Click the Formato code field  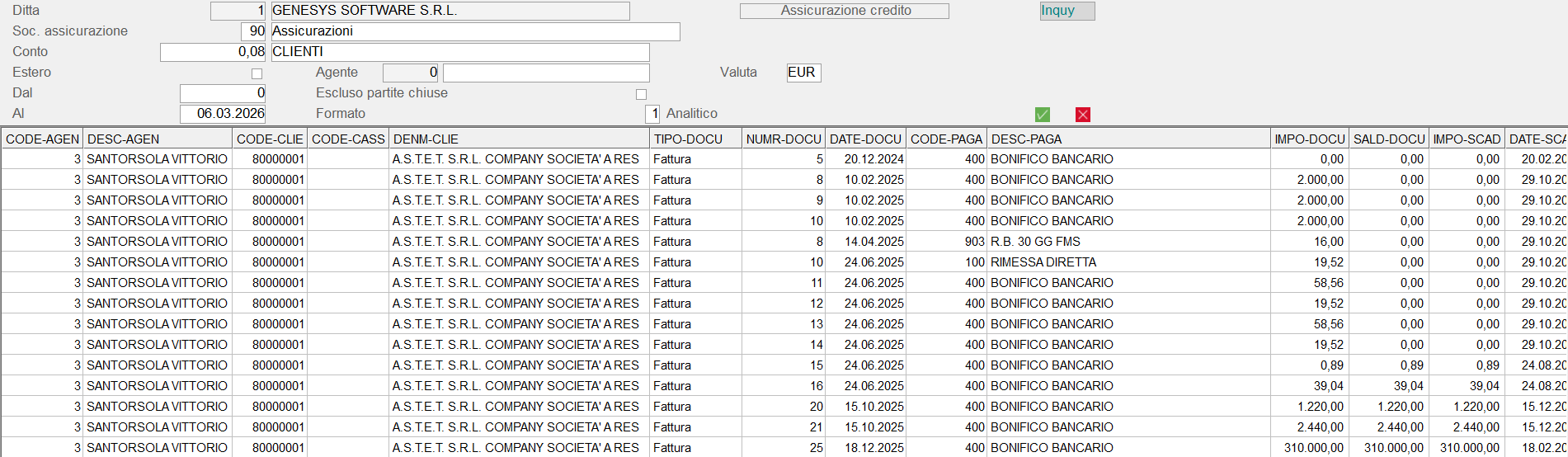click(652, 114)
